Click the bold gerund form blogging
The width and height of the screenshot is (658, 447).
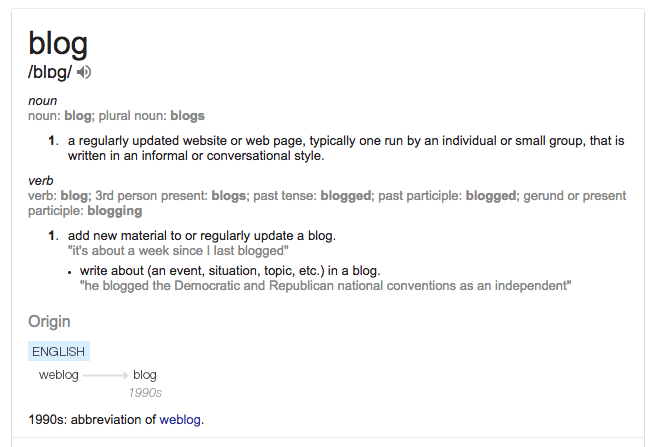coord(115,211)
